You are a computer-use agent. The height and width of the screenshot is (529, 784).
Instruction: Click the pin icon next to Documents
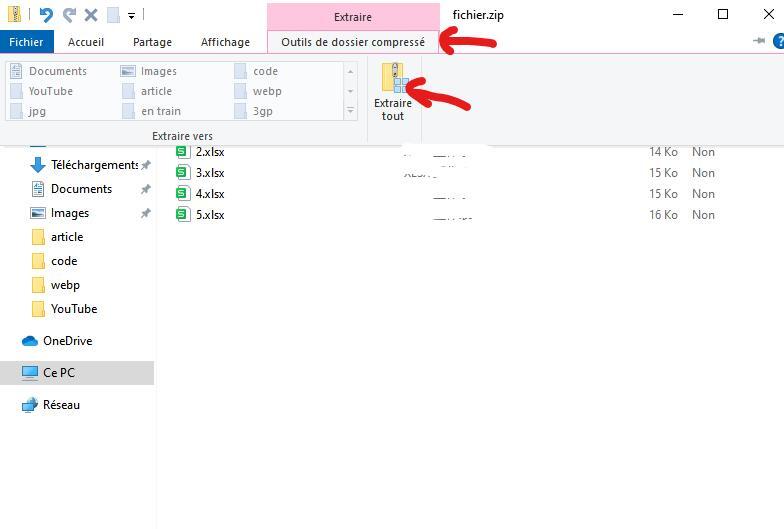[146, 188]
